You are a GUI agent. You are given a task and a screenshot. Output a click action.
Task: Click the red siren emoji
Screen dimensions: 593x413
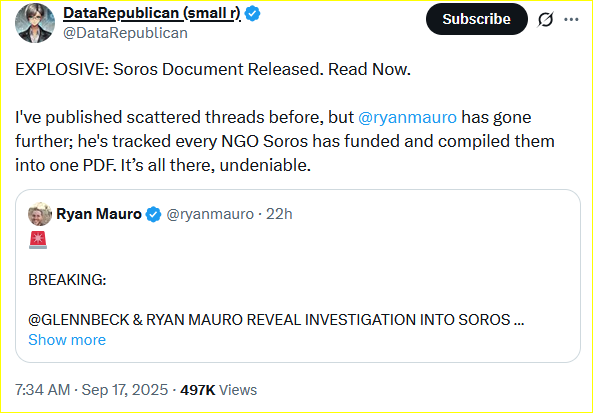click(38, 240)
